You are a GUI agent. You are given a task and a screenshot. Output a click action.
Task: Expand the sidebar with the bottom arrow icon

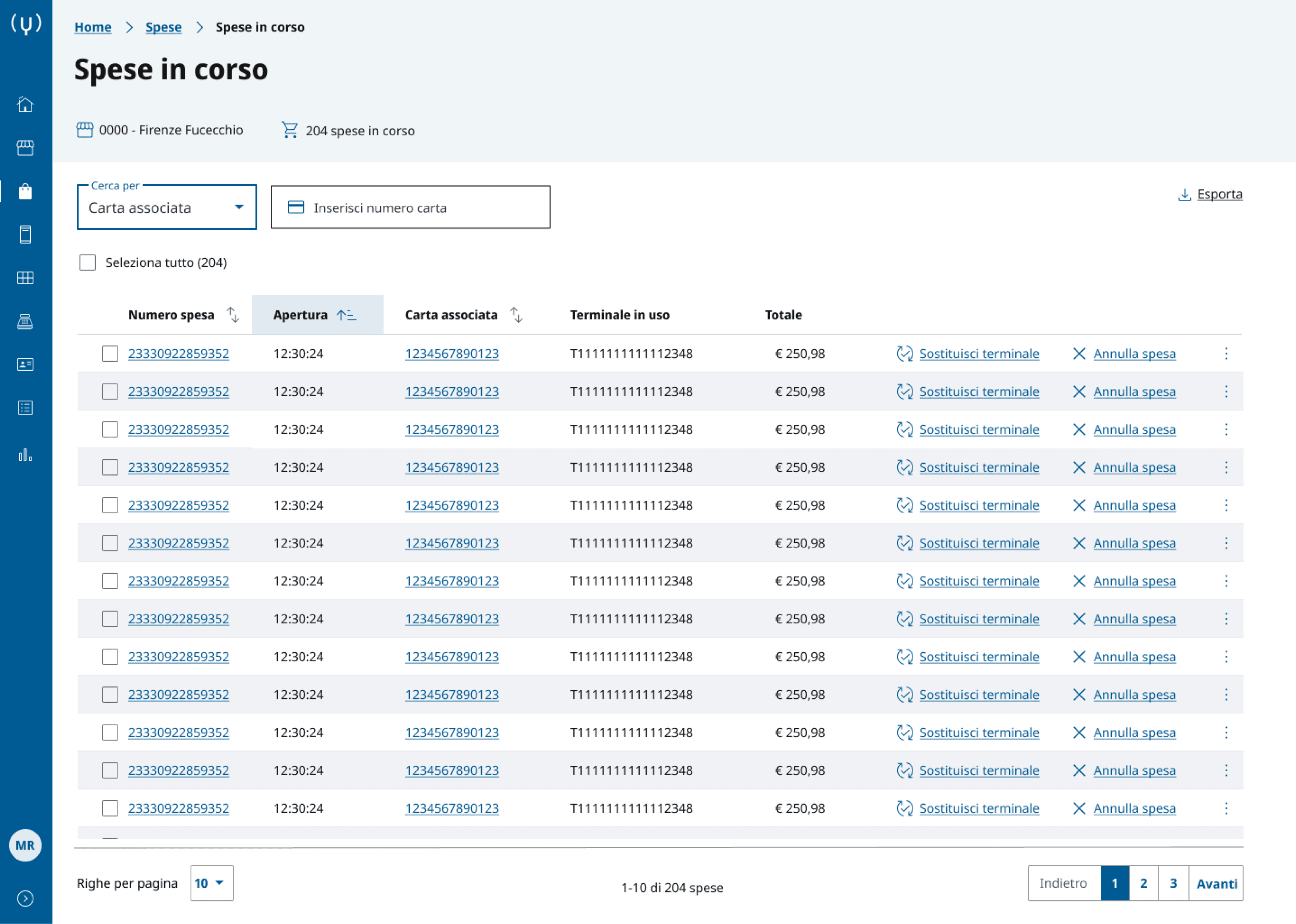click(x=25, y=898)
